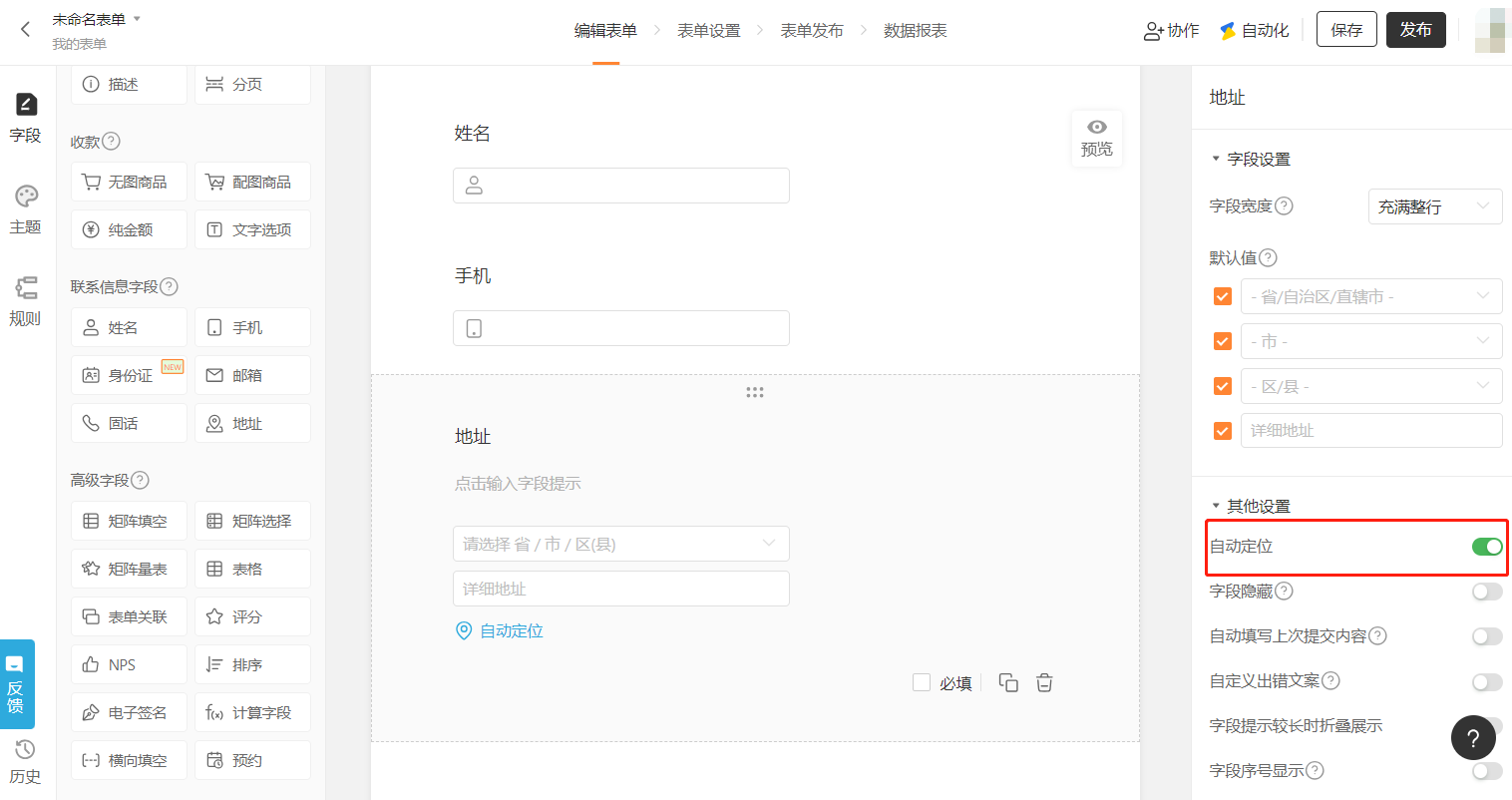Add a 计算字段 calculated field

point(252,712)
